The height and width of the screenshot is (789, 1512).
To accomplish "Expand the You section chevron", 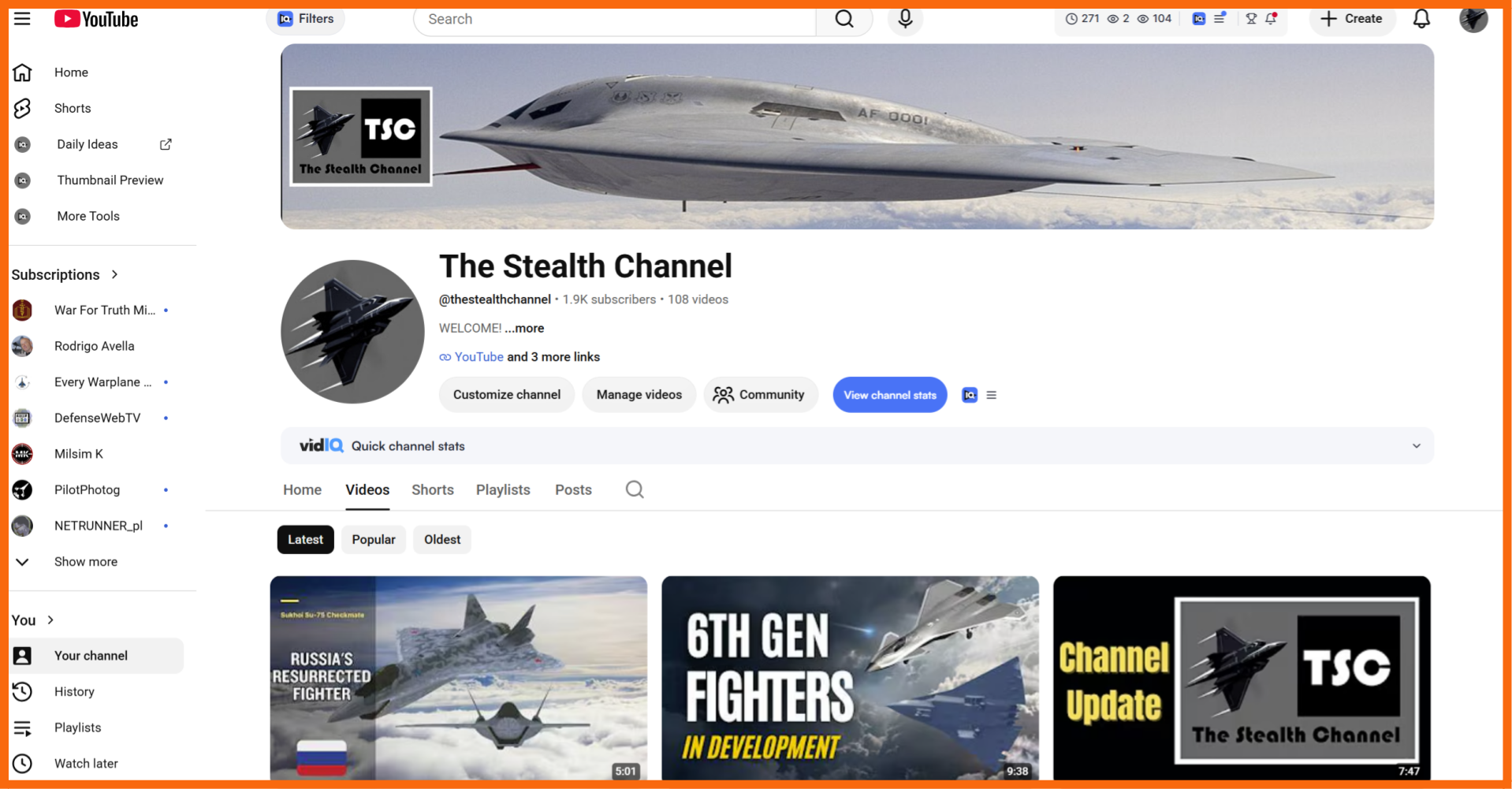I will point(50,620).
